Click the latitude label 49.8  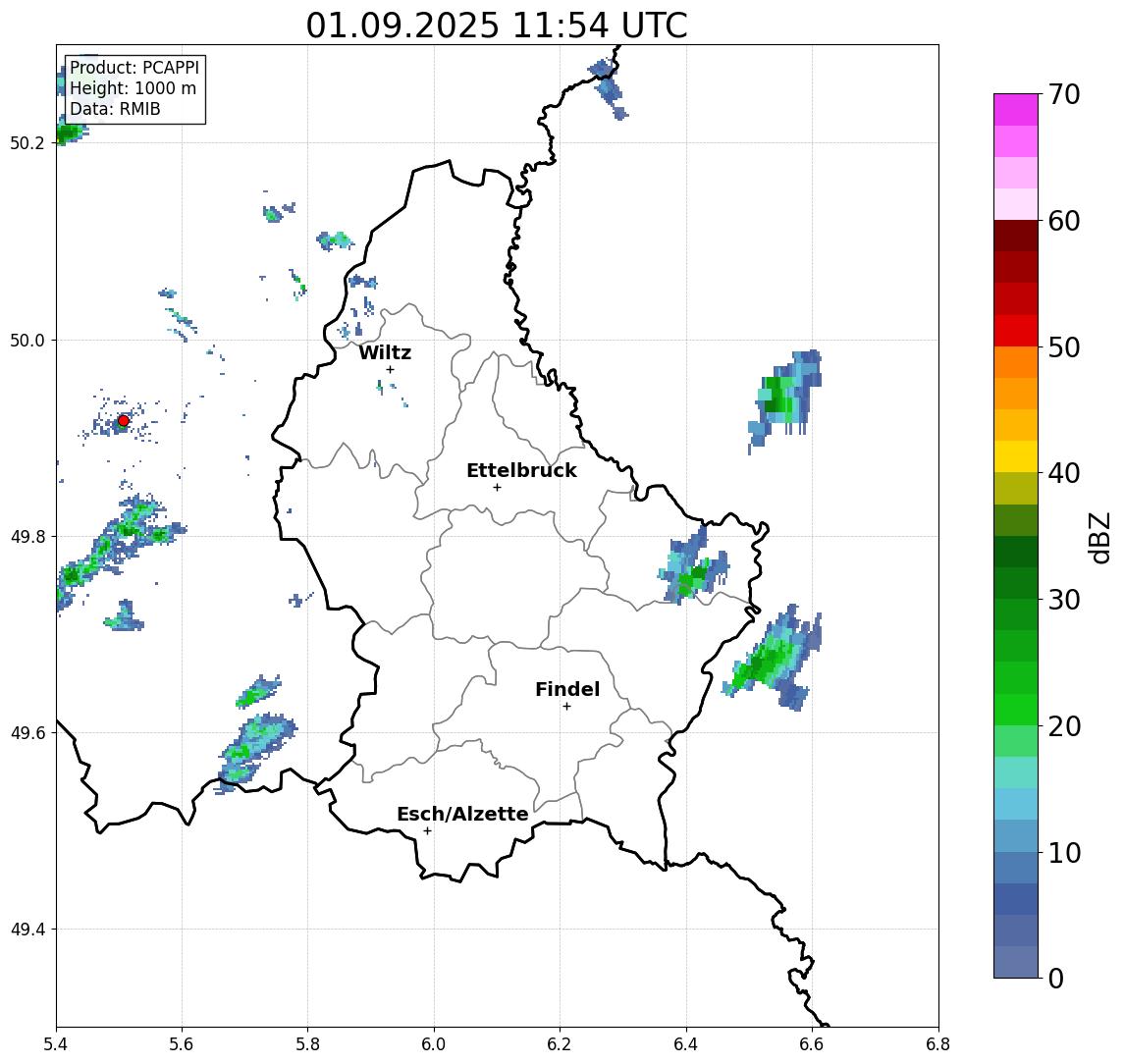point(27,536)
